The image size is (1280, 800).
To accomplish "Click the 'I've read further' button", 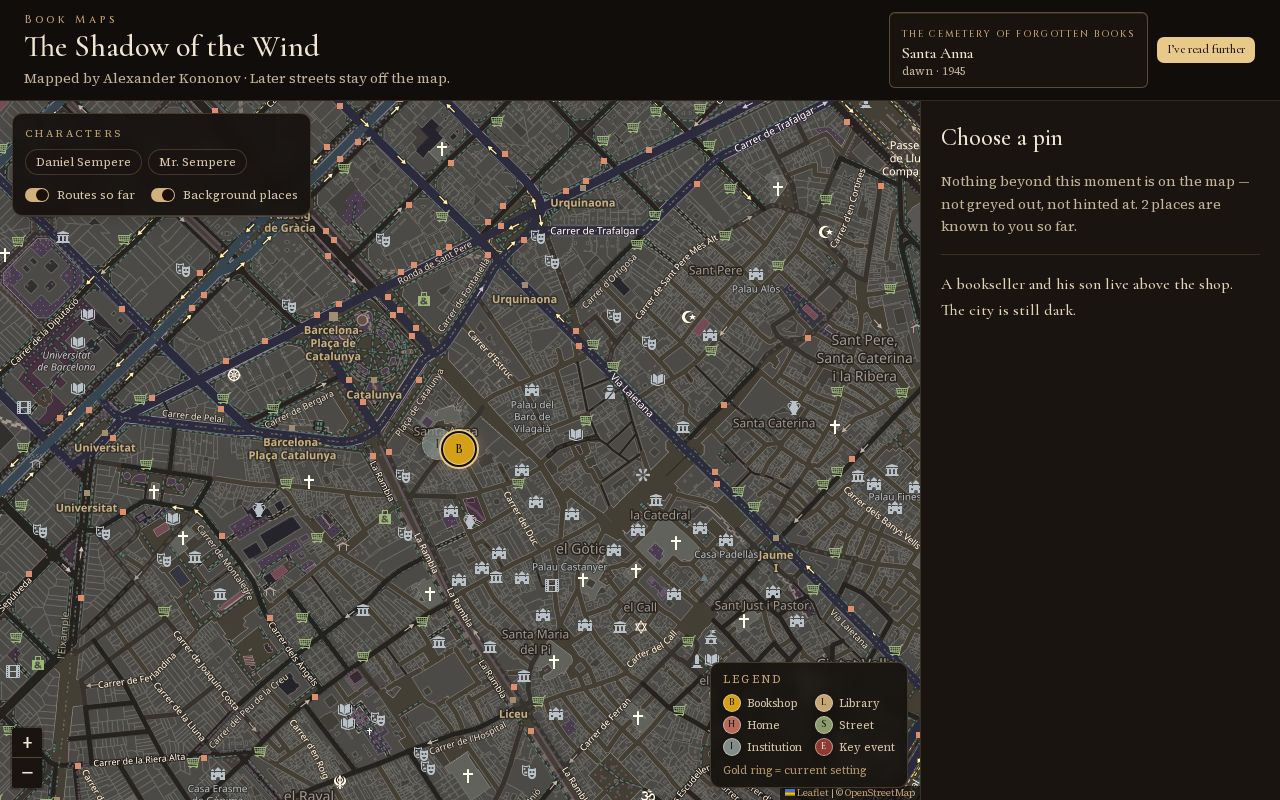I will pyautogui.click(x=1206, y=50).
